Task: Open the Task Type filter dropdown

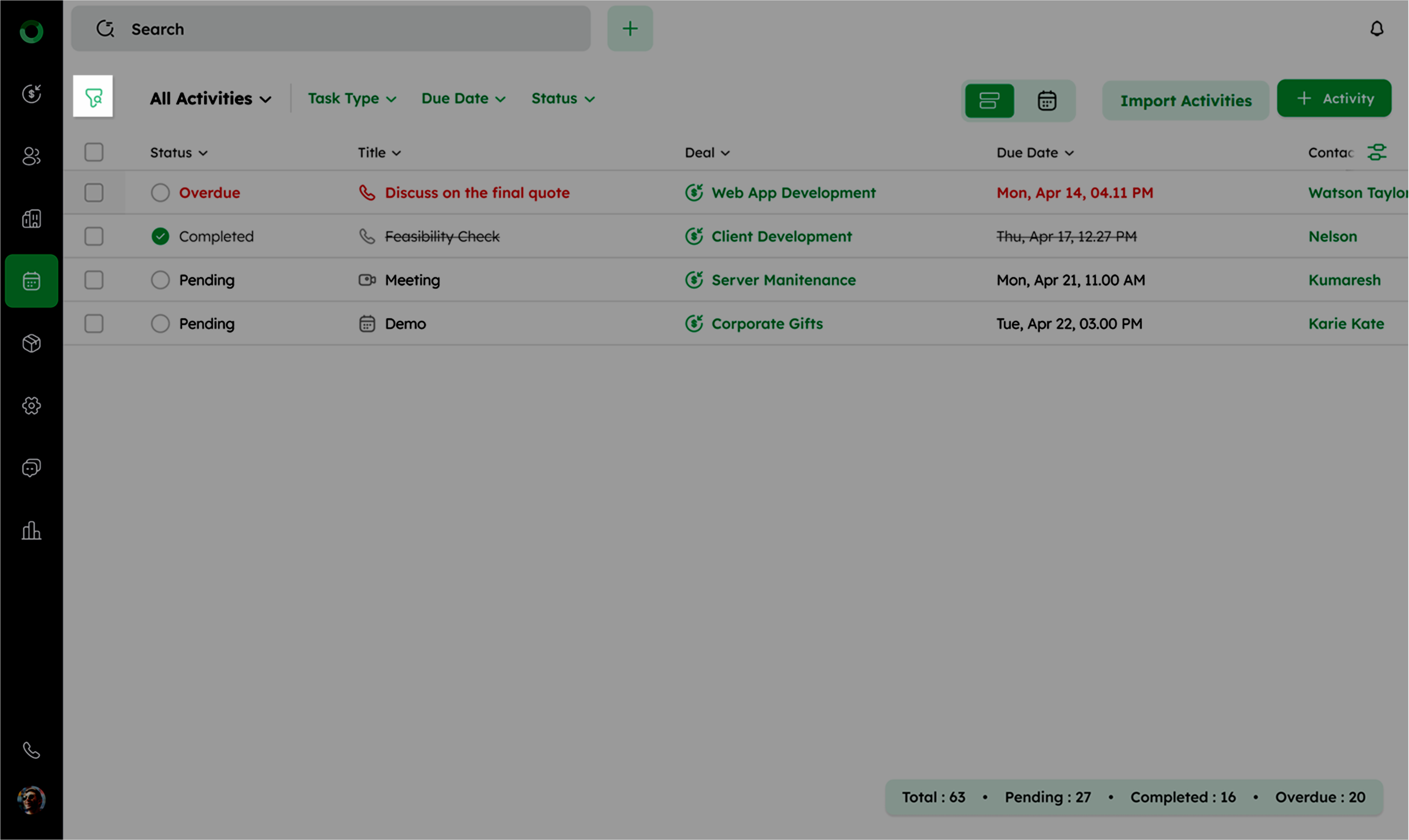Action: click(351, 99)
